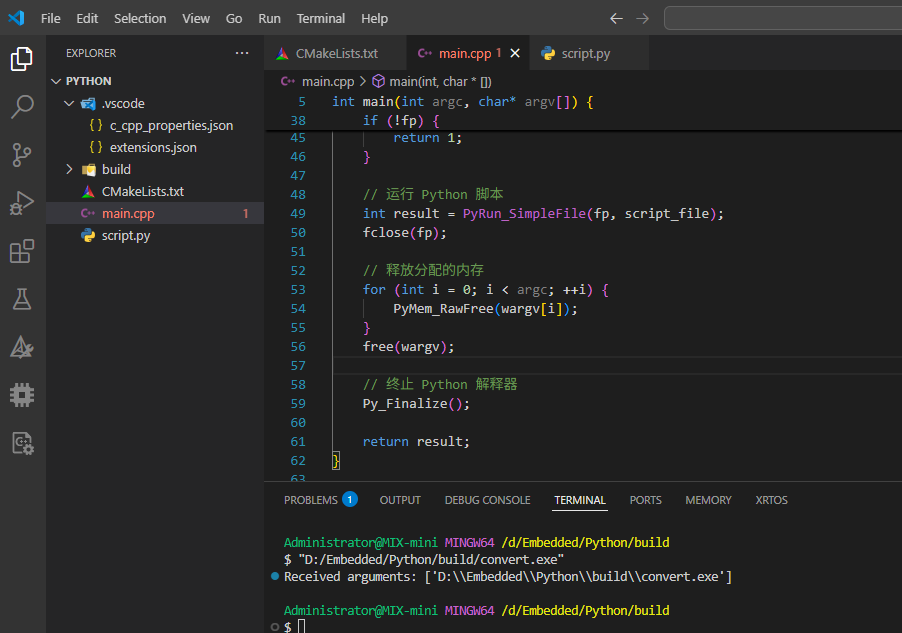Open the Explorer view in activity bar
Viewport: 902px width, 633px height.
(x=22, y=59)
